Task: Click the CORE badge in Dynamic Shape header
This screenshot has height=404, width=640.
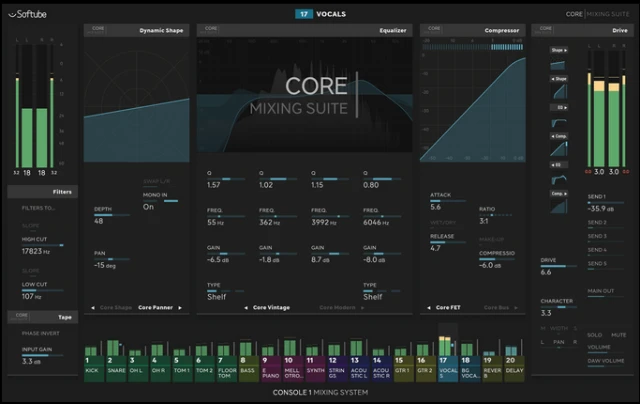Action: pos(98,29)
